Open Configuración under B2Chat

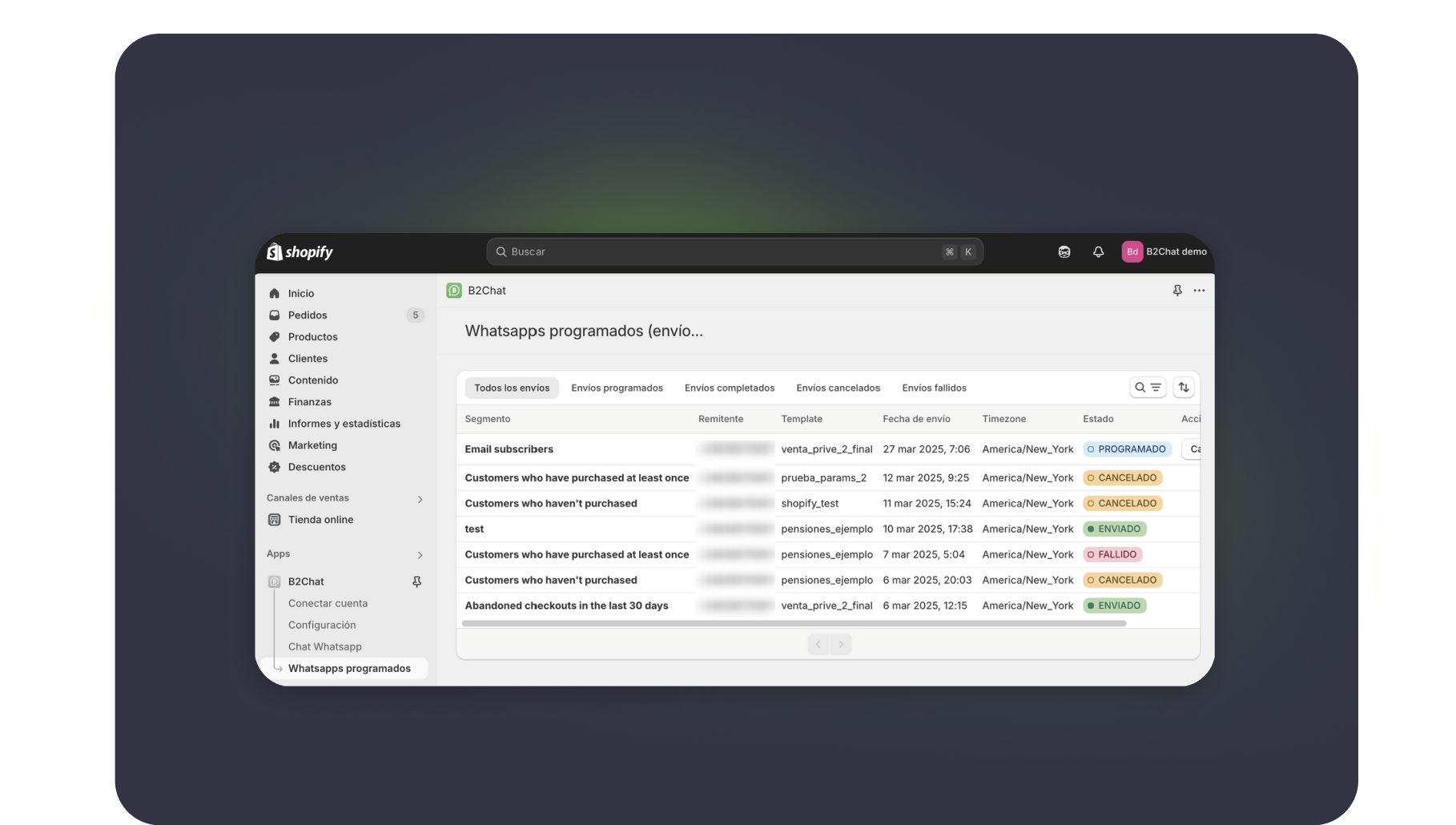pos(322,625)
